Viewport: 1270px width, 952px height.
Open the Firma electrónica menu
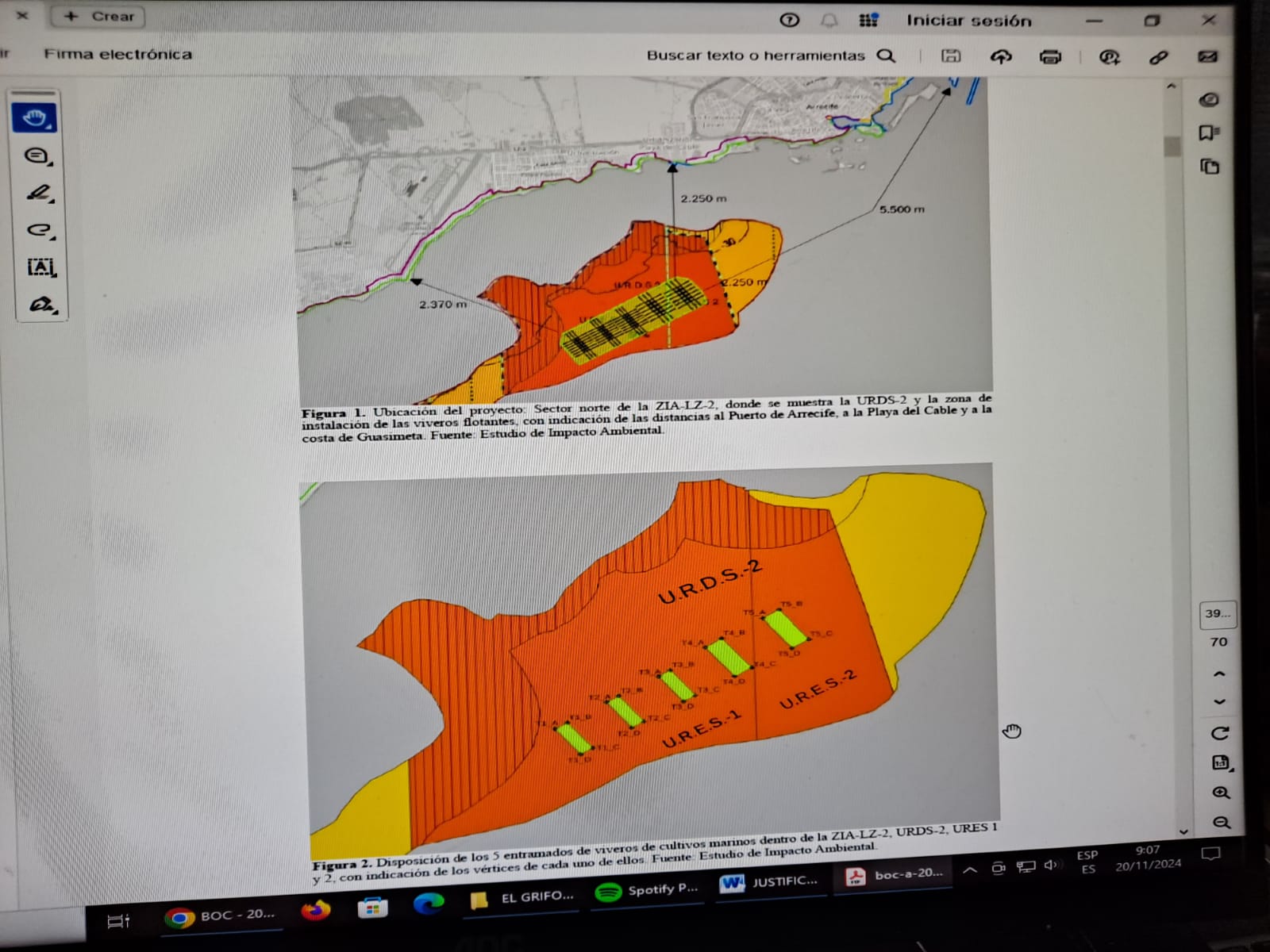pyautogui.click(x=117, y=54)
